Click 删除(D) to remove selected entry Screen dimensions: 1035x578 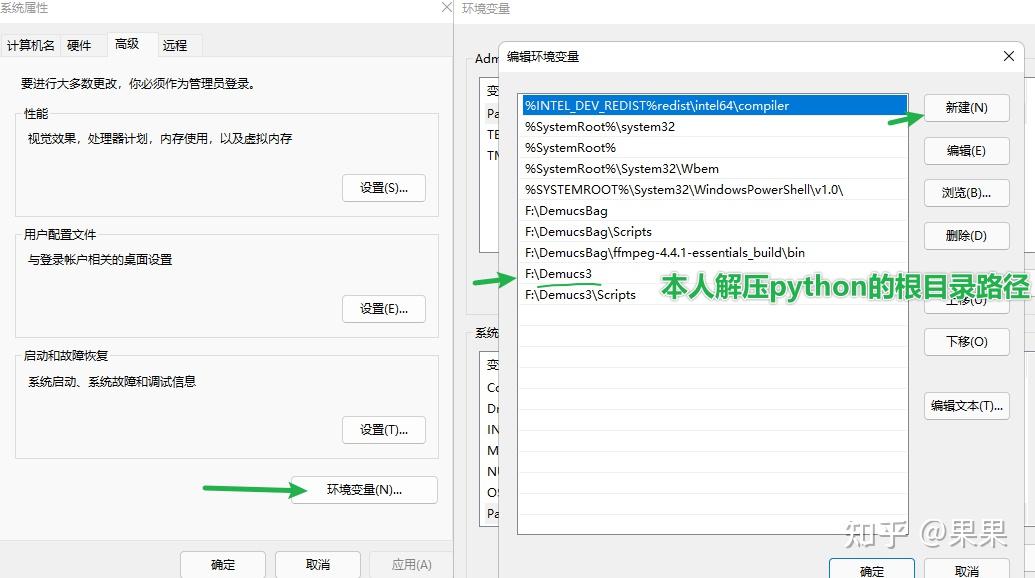[966, 236]
